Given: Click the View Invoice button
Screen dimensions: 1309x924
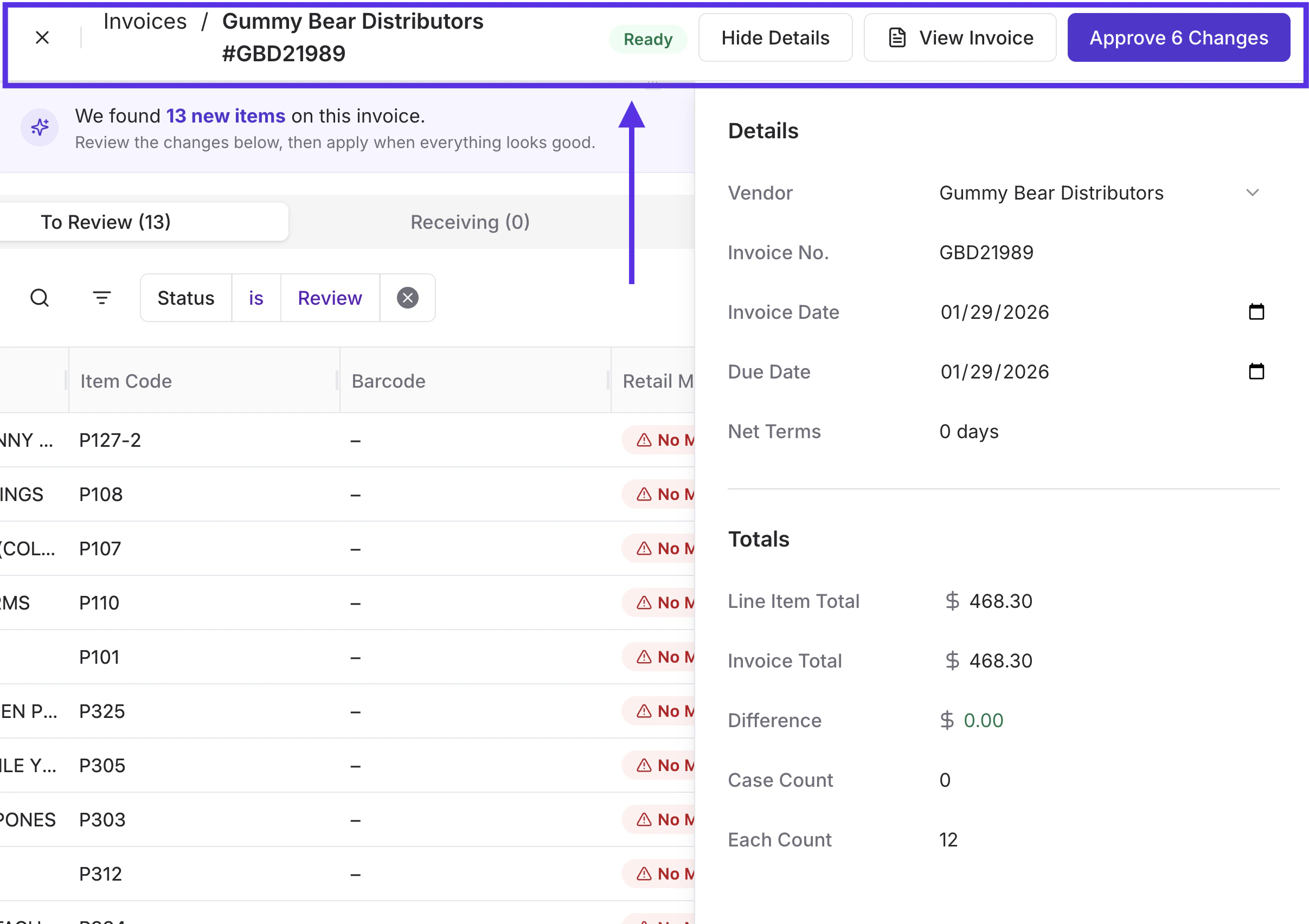Looking at the screenshot, I should point(959,37).
